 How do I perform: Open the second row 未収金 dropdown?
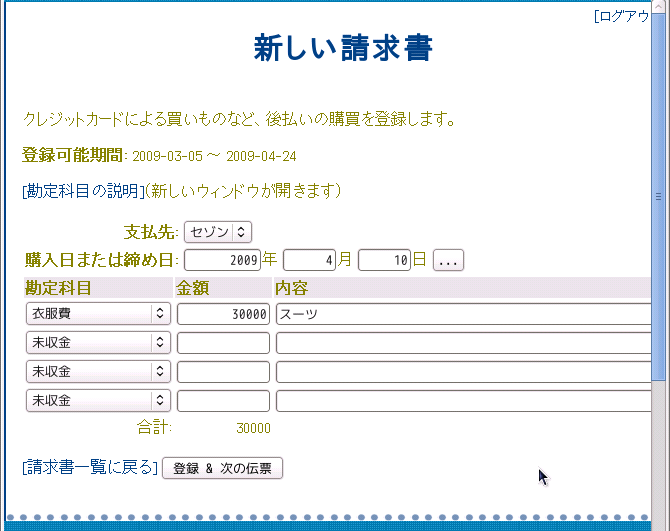click(98, 343)
